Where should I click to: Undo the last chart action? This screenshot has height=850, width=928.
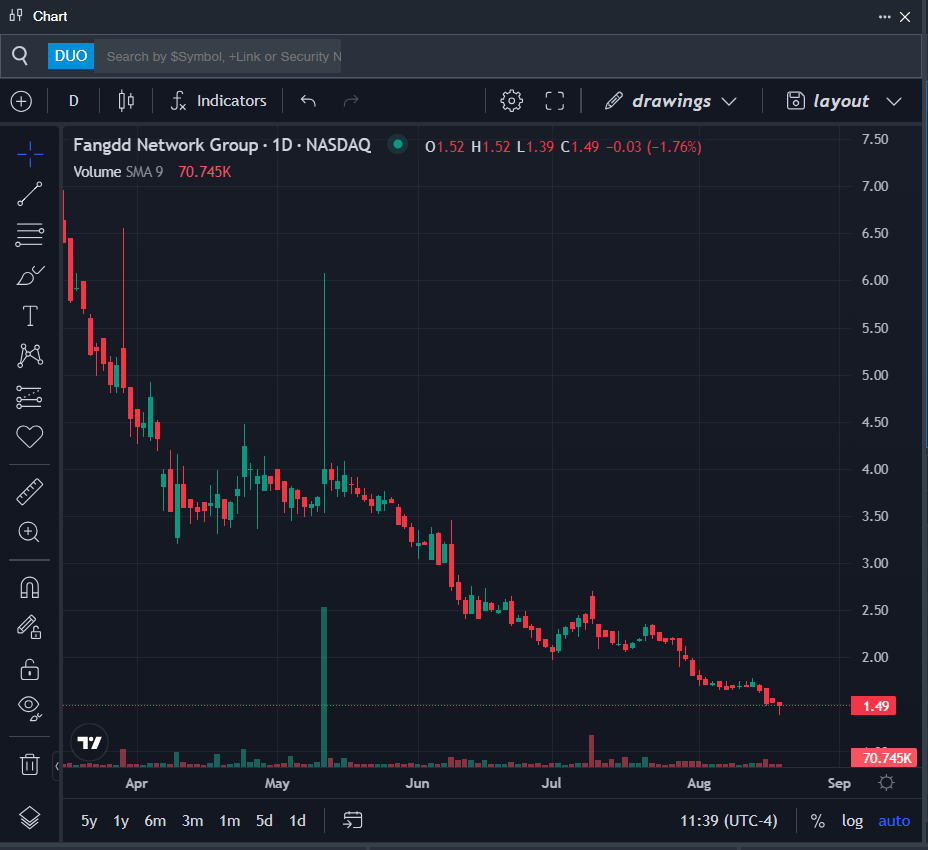[x=308, y=101]
